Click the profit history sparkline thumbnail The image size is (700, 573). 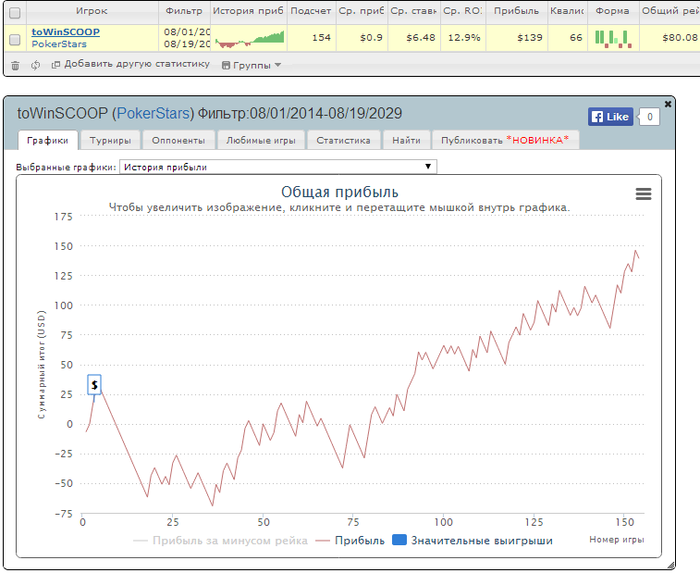[x=249, y=39]
